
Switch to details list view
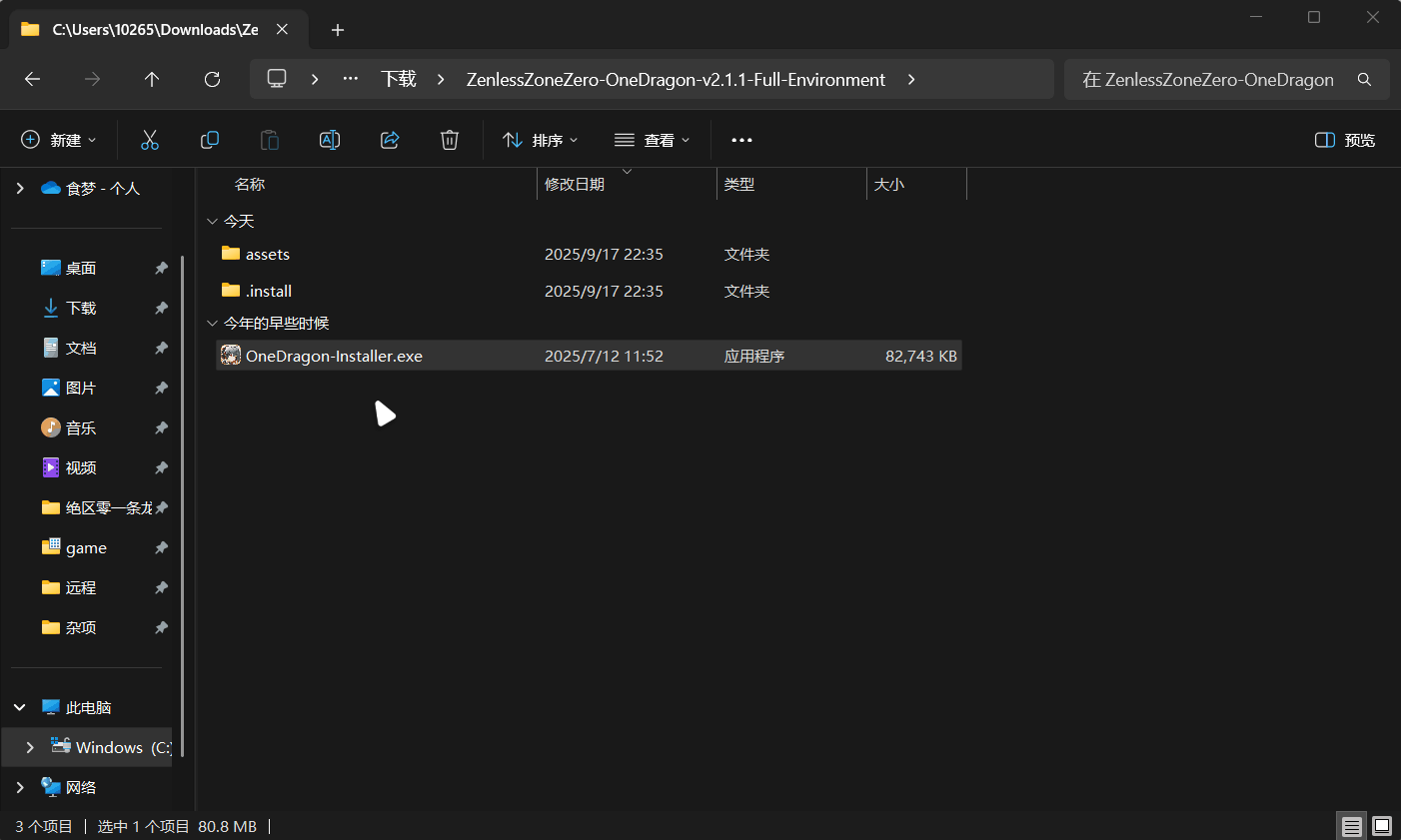pos(1351,826)
